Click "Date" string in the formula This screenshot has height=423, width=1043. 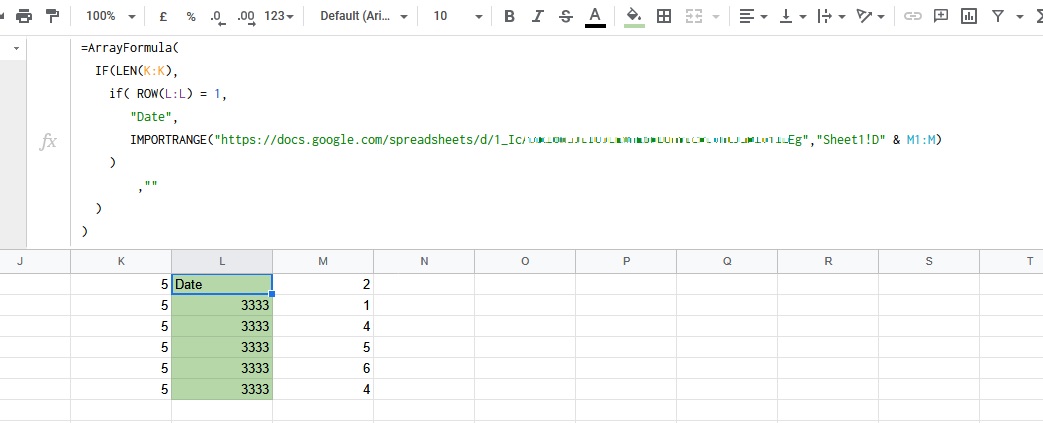click(x=152, y=117)
